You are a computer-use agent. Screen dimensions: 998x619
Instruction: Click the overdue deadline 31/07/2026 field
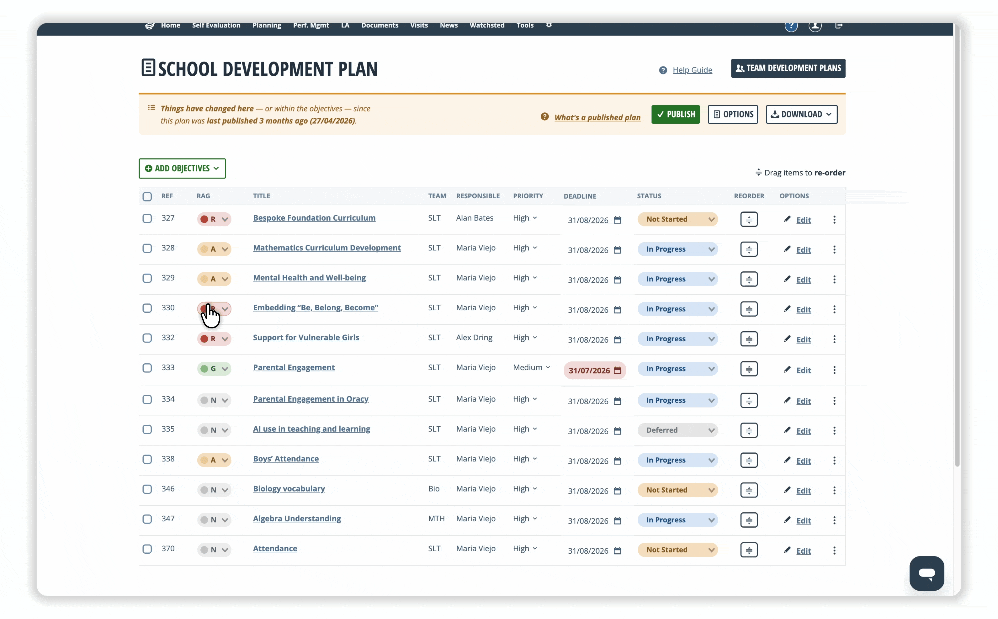coord(594,370)
